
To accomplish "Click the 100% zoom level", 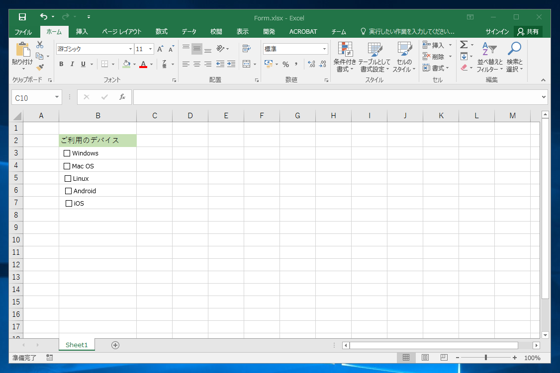I will [x=532, y=358].
